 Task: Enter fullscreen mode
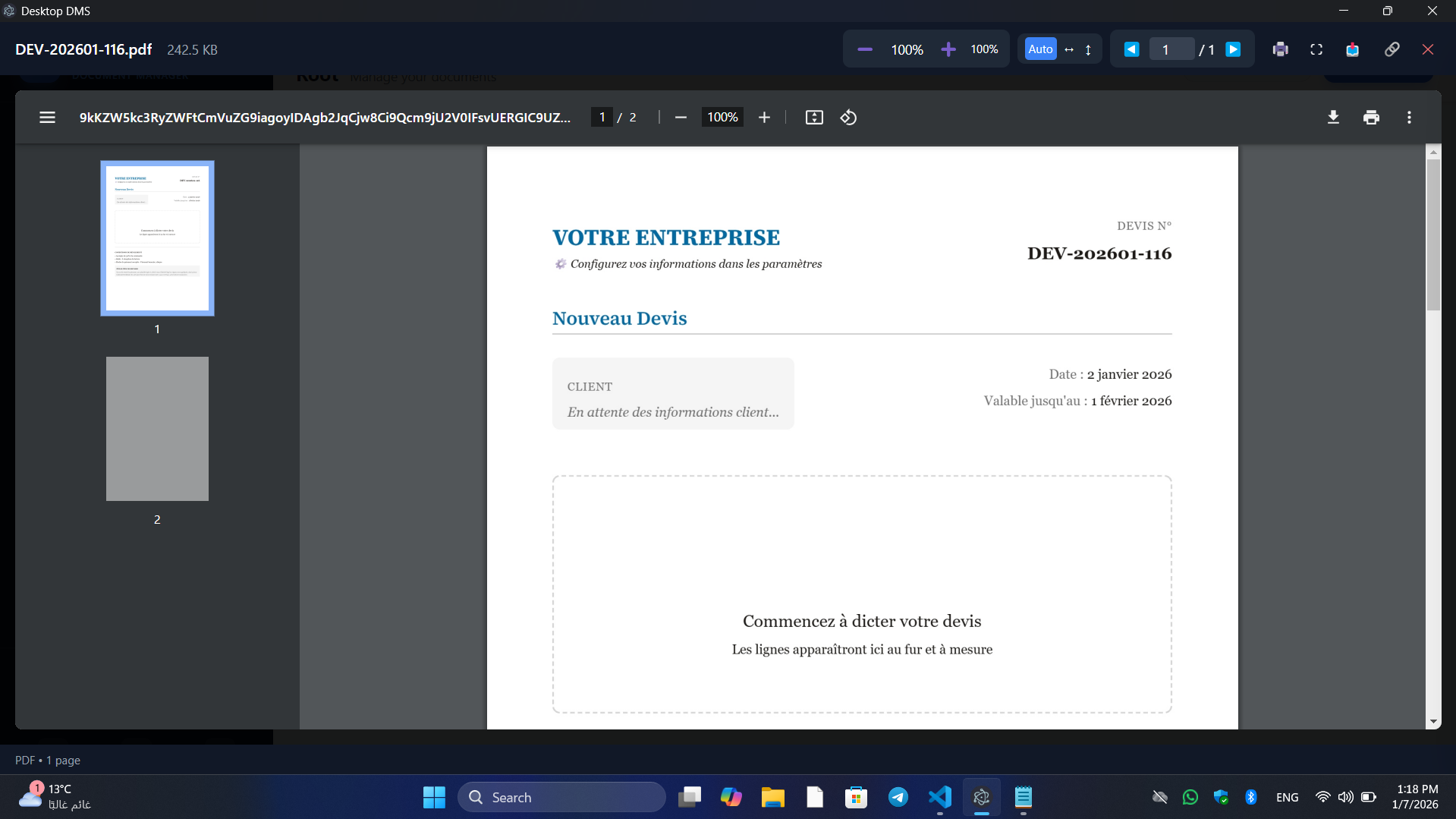click(1316, 49)
